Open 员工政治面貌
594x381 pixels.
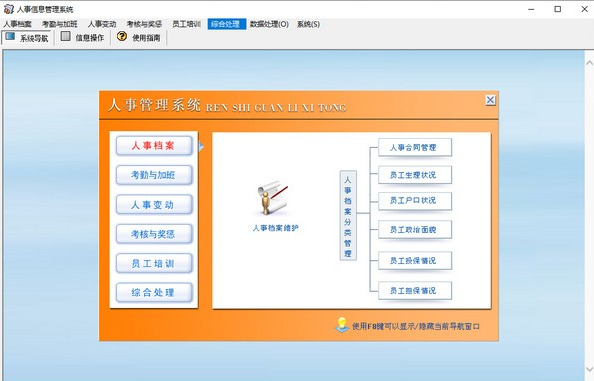click(415, 230)
